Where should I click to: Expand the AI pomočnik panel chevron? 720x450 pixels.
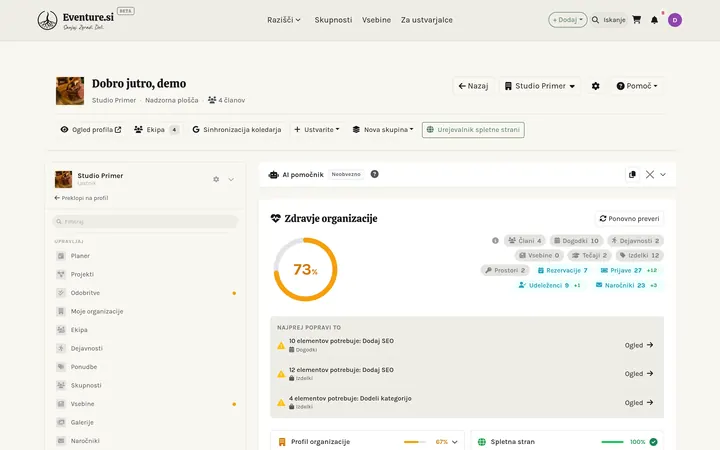663,174
